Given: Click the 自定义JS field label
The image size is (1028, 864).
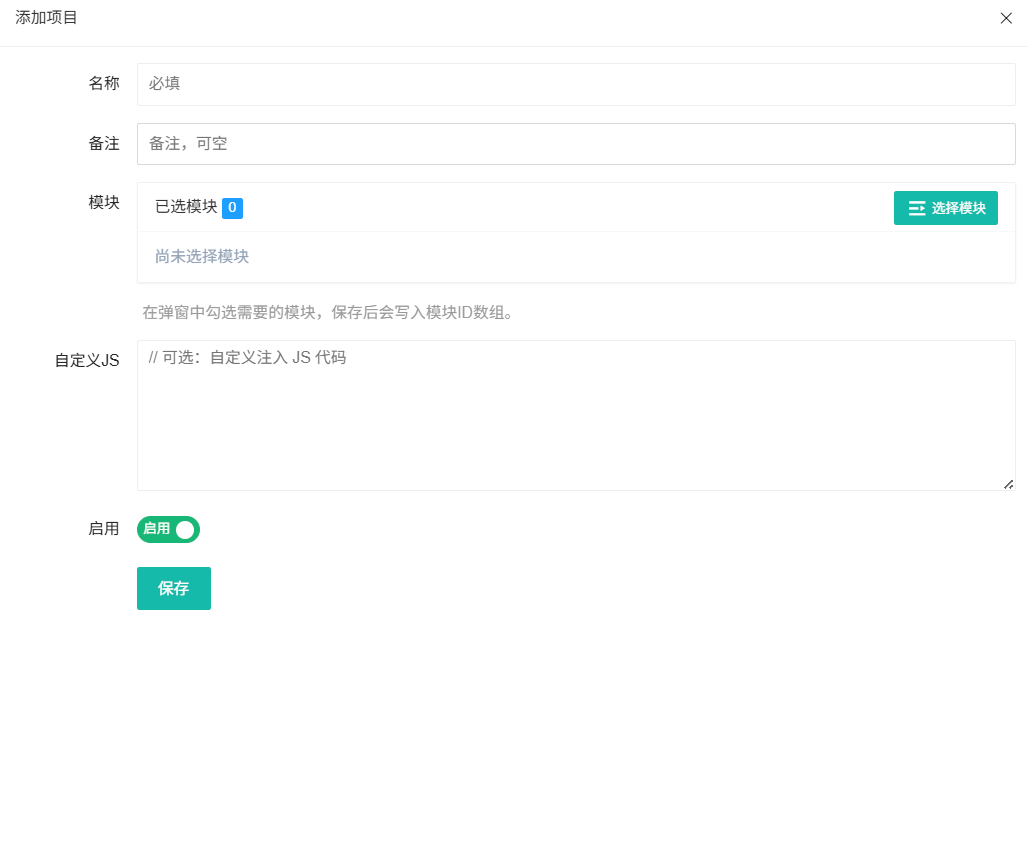Looking at the screenshot, I should 87,360.
